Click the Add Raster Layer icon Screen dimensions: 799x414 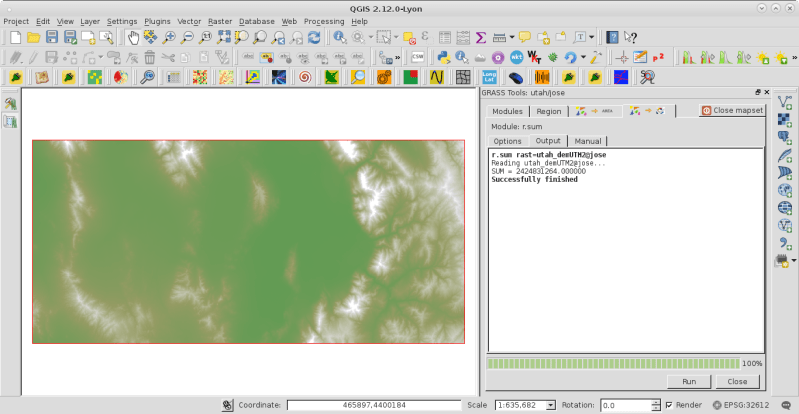[785, 120]
